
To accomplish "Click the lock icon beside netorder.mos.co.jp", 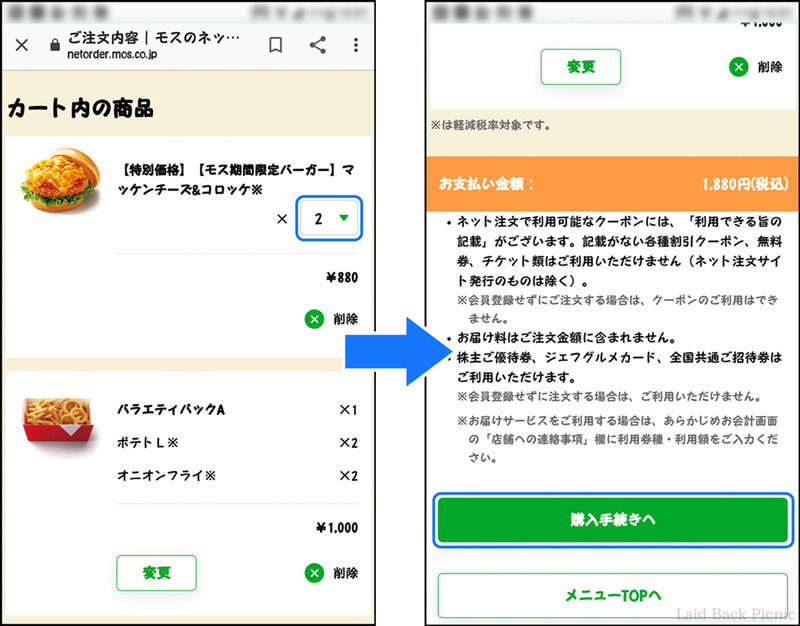I will pos(55,45).
